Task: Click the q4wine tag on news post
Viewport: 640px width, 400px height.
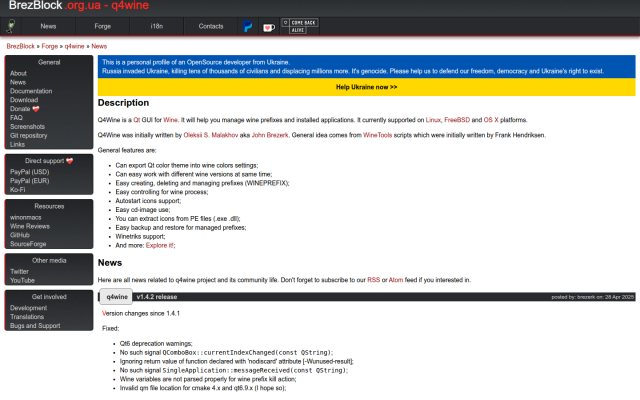Action: 117,297
